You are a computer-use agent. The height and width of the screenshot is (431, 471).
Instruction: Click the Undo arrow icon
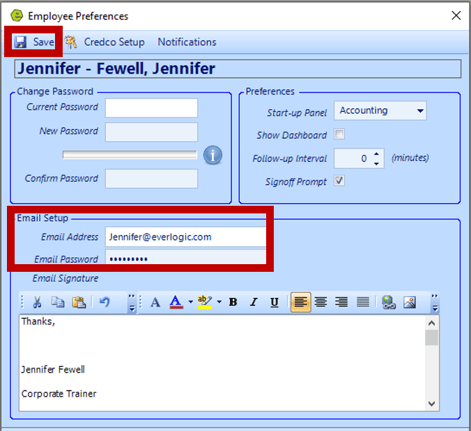pos(105,302)
